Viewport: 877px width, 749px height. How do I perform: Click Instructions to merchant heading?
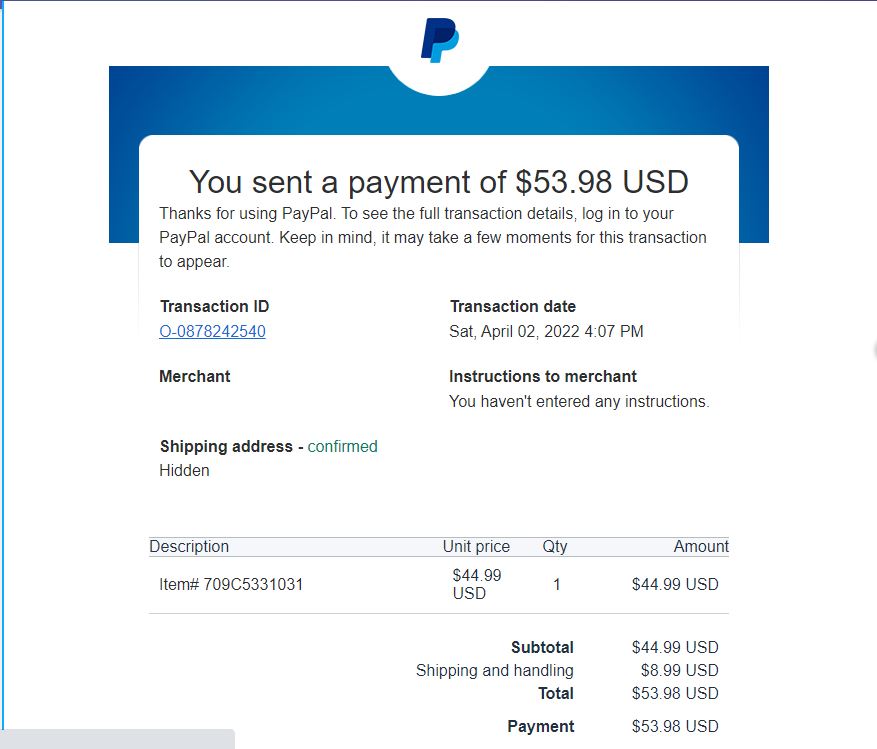pyautogui.click(x=543, y=376)
